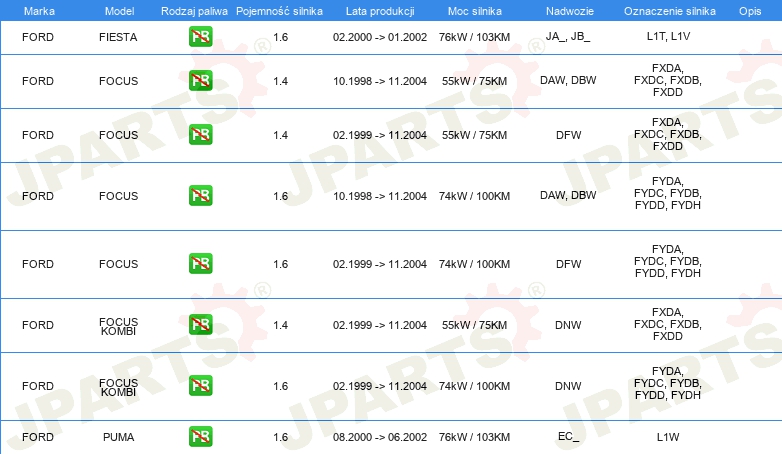Click 55kW / 75KM in FOCUS DFW row

pos(474,135)
